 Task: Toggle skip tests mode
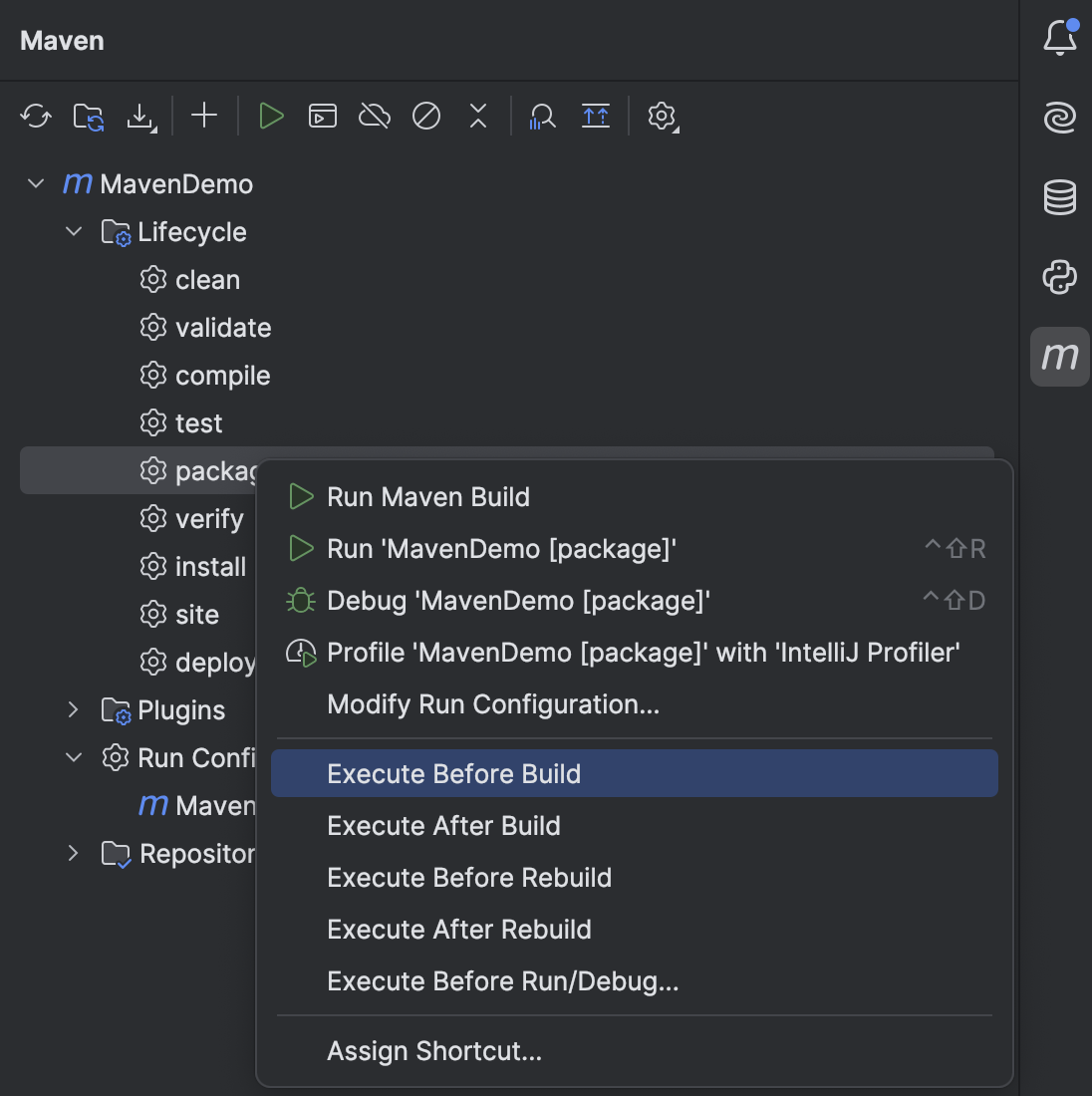[x=425, y=116]
